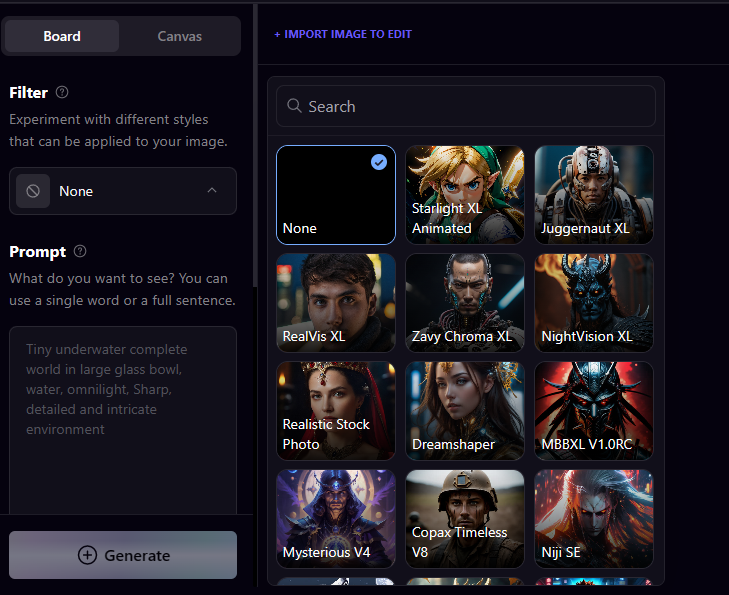Click the no-filter icon beside None dropdown
Screen dimensions: 729x595
point(33,191)
